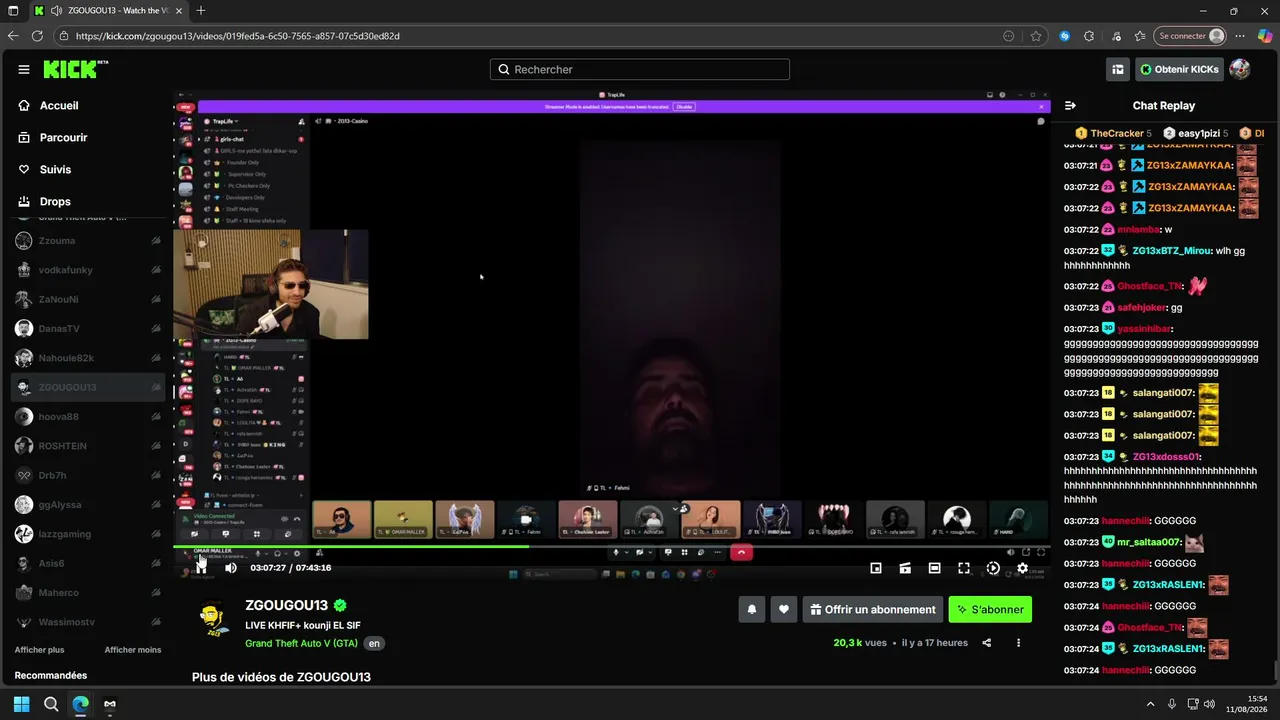Open the Grand Theft Auto V (GTA) category
The image size is (1280, 720).
point(301,643)
